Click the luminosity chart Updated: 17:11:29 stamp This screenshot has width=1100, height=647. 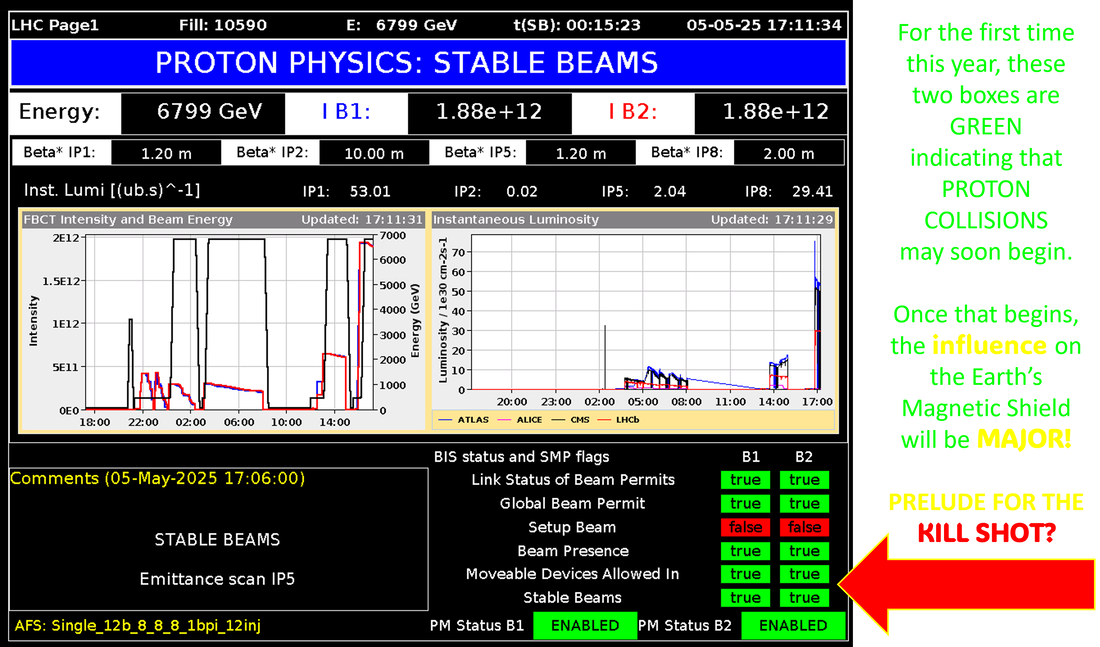click(x=772, y=220)
